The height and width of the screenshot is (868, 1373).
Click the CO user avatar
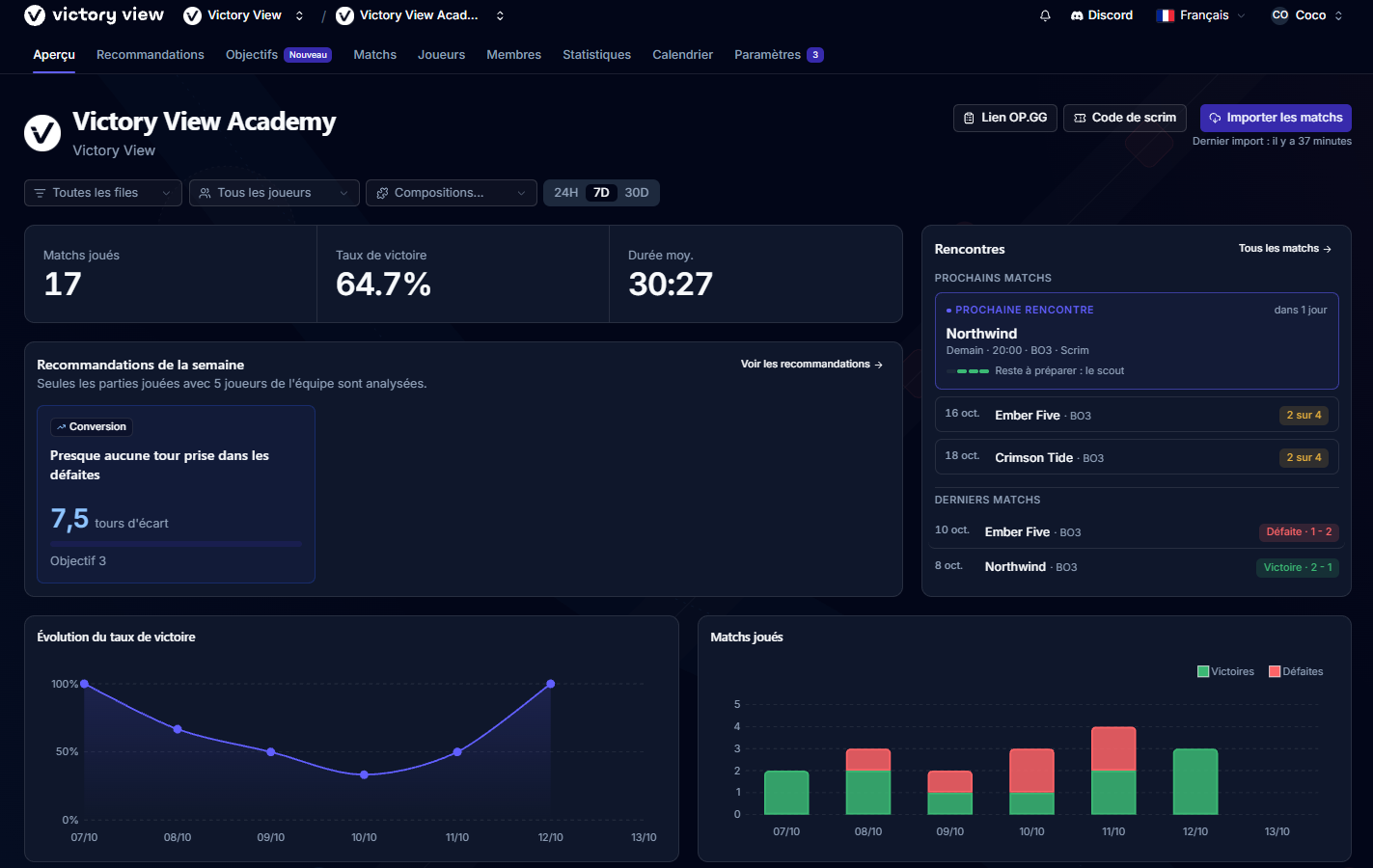(x=1280, y=15)
